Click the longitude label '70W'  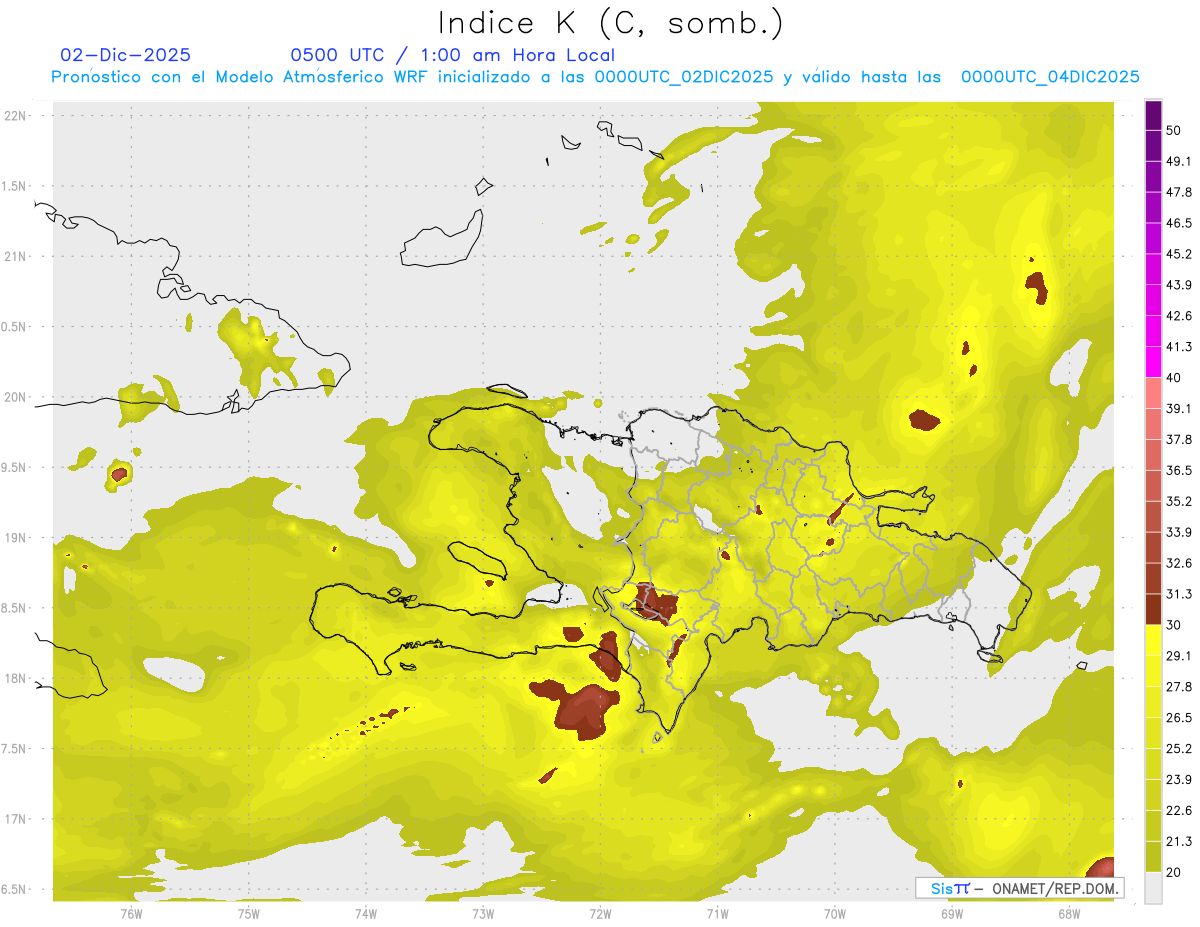point(835,913)
